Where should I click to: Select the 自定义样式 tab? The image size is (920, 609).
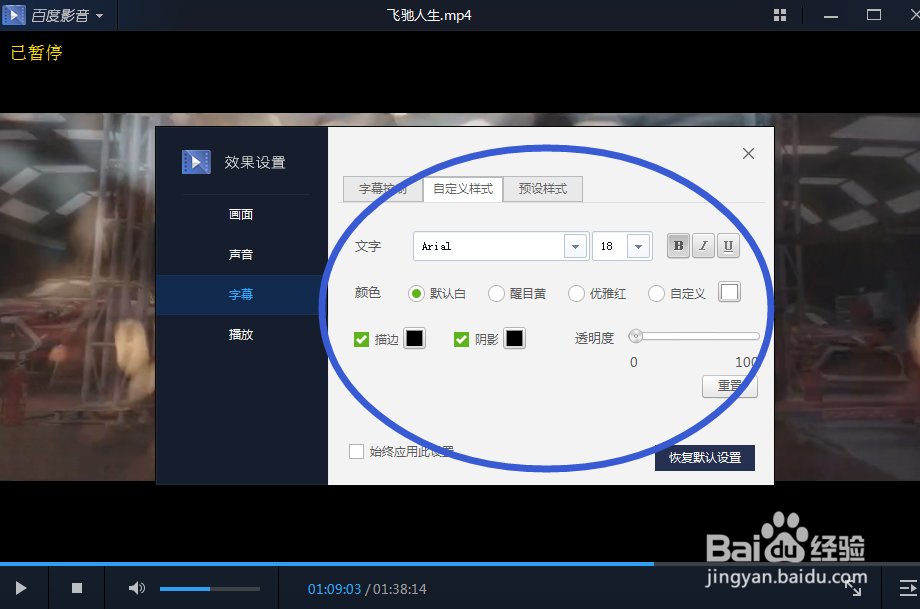[x=463, y=189]
